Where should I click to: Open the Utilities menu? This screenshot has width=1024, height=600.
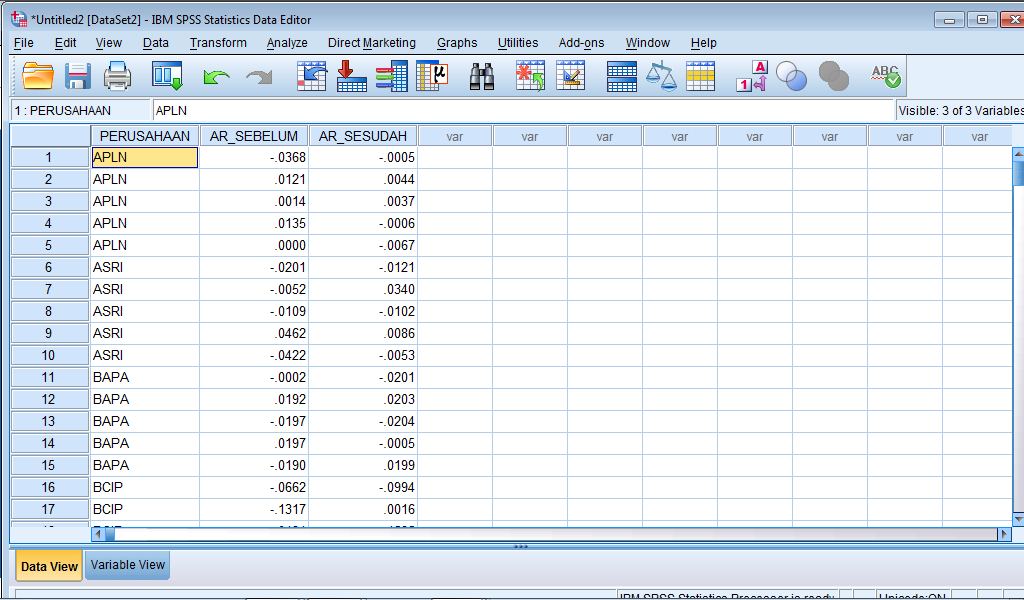[518, 43]
